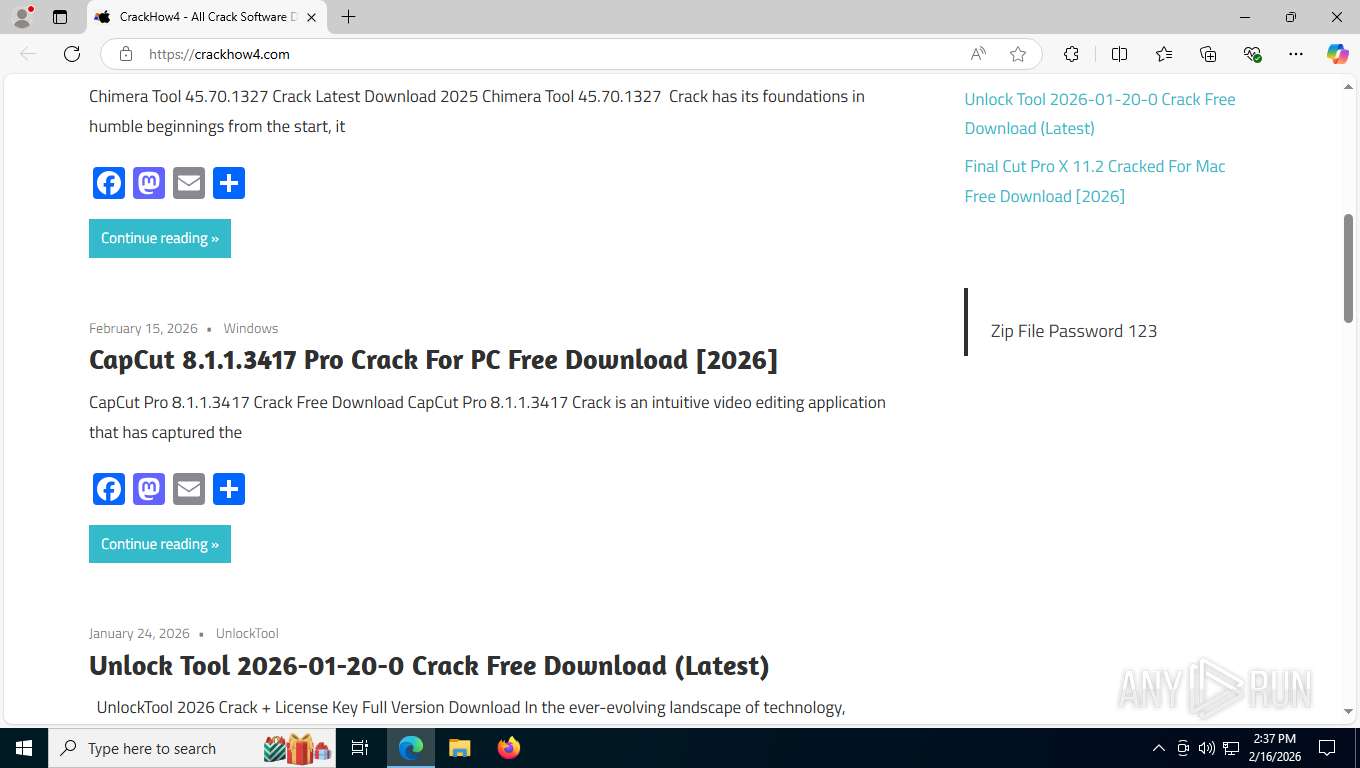
Task: Open the Copilot sidebar icon
Action: [x=1337, y=54]
